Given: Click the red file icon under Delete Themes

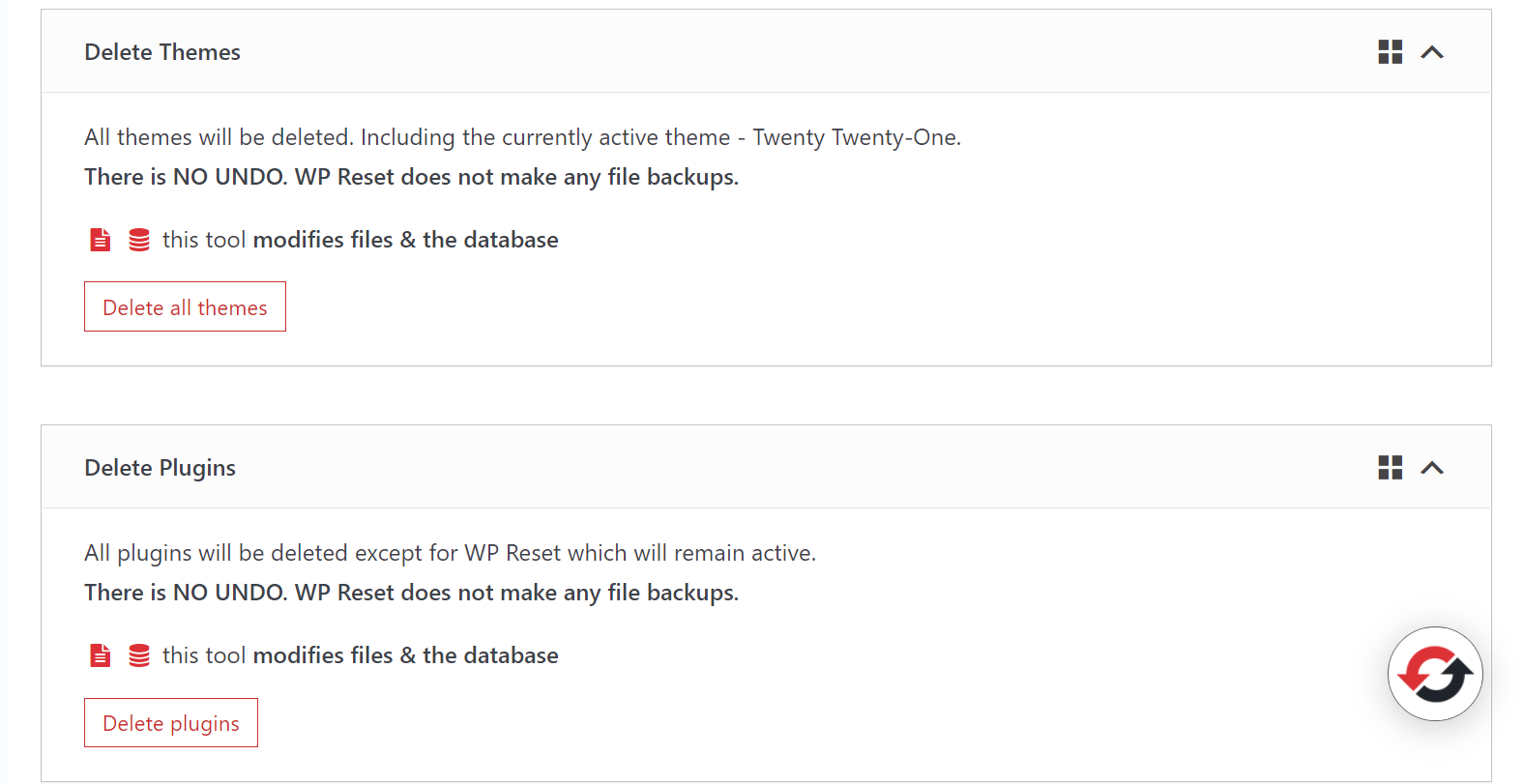Looking at the screenshot, I should pos(101,240).
